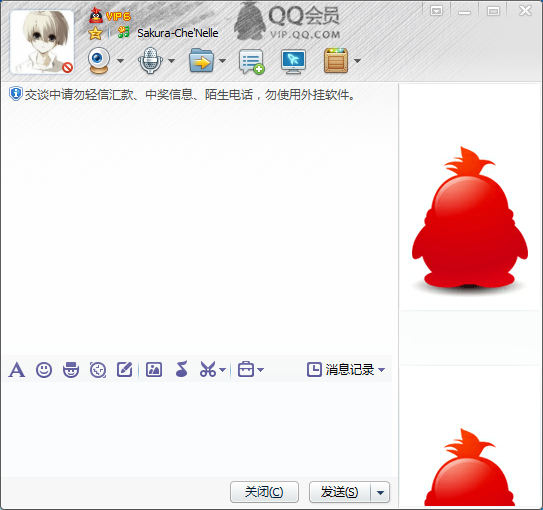Screen dimensions: 543x510
Task: Expand file transfer options arrow
Action: click(x=223, y=61)
